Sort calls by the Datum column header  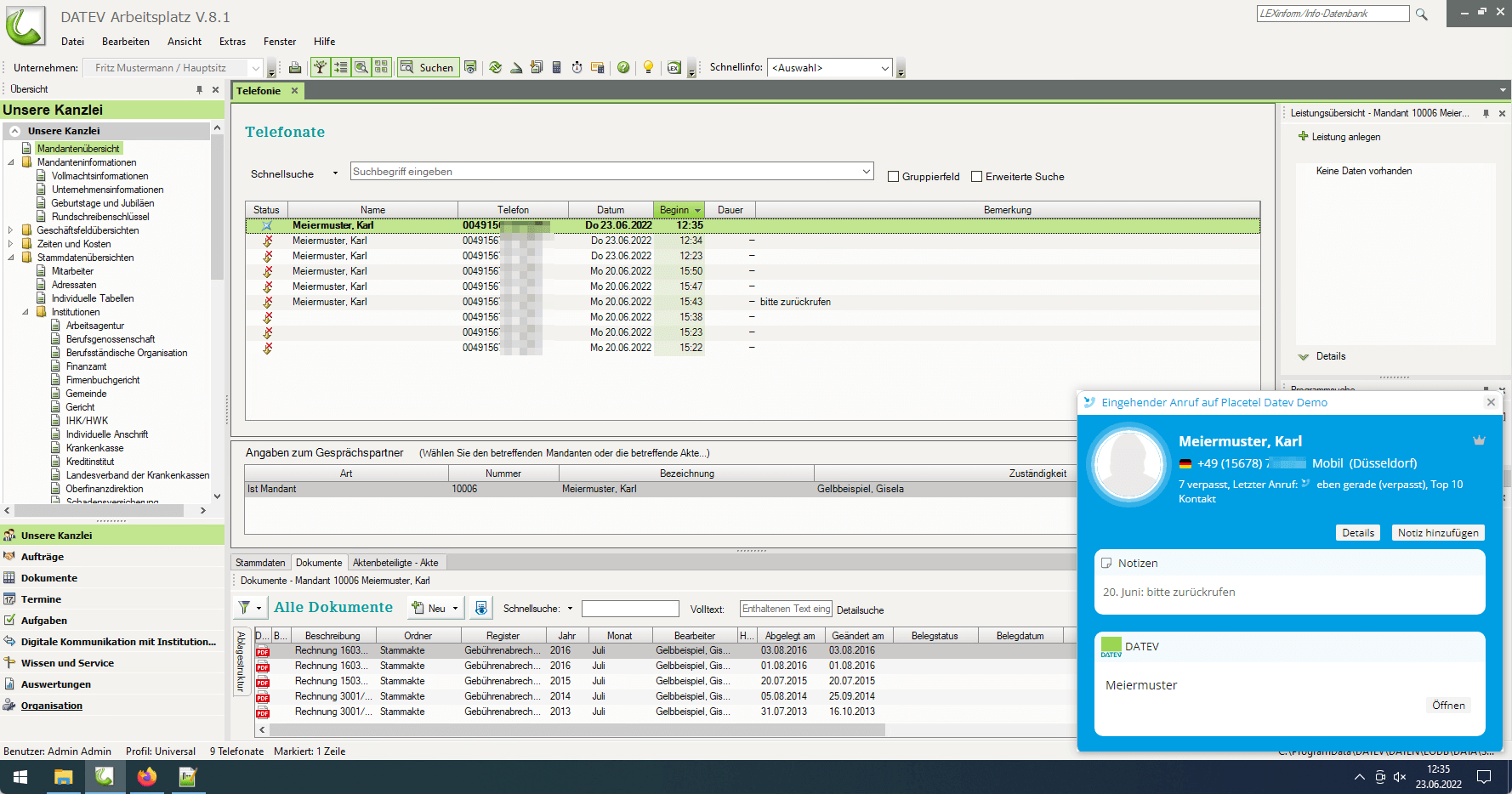coord(611,210)
